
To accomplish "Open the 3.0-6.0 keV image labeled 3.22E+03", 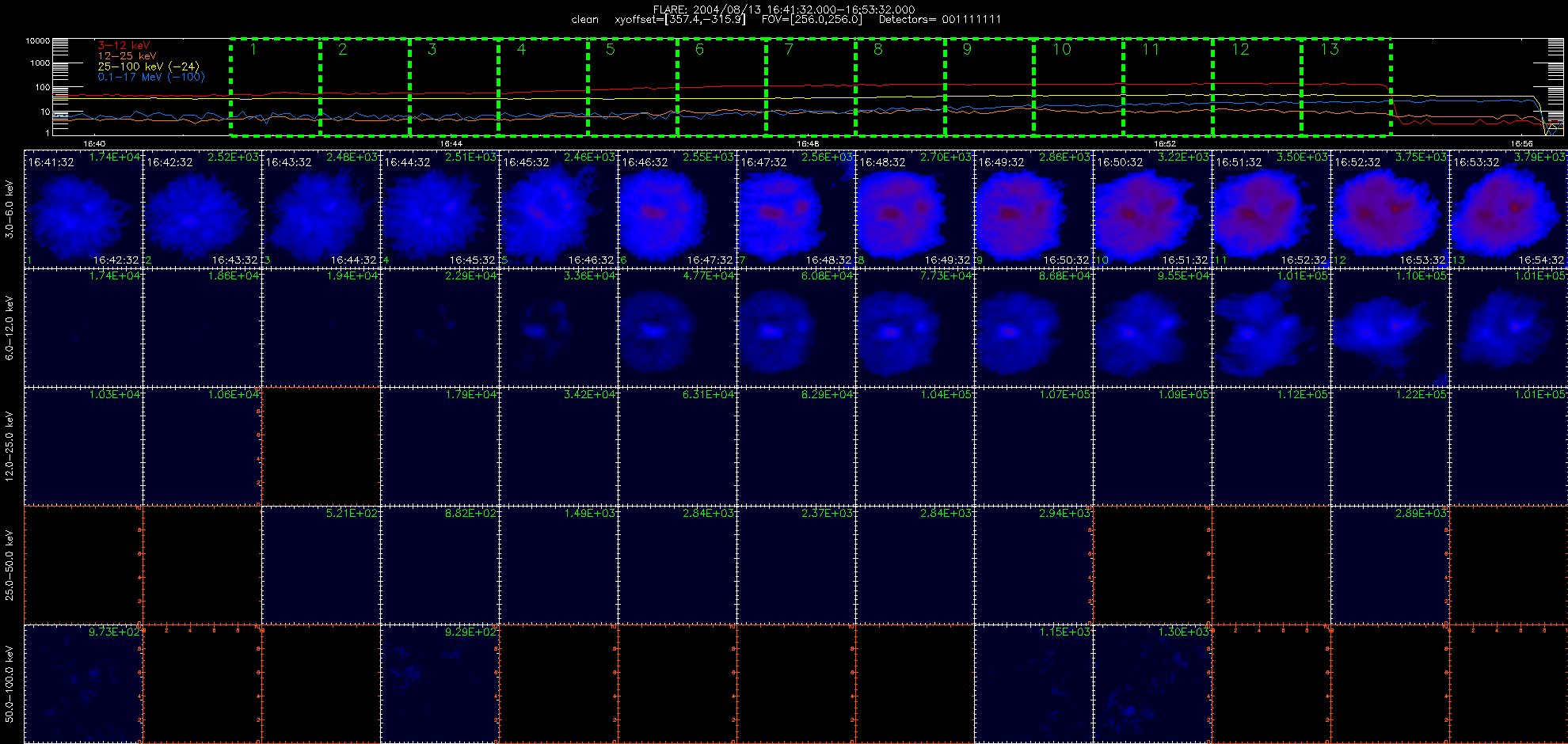I will coord(1152,209).
